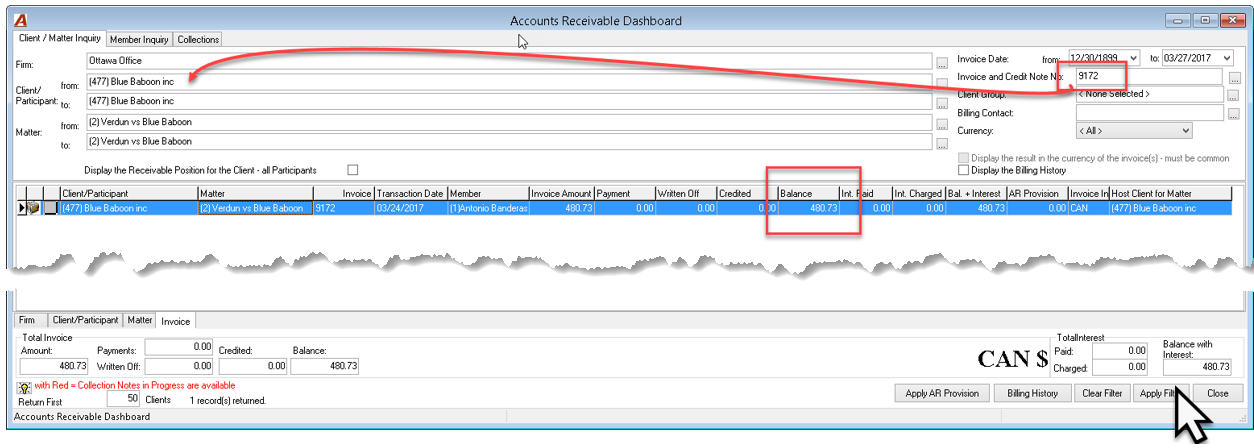Viewport: 1254px width, 448px height.
Task: Click the Return First clients count field
Action: coord(122,397)
